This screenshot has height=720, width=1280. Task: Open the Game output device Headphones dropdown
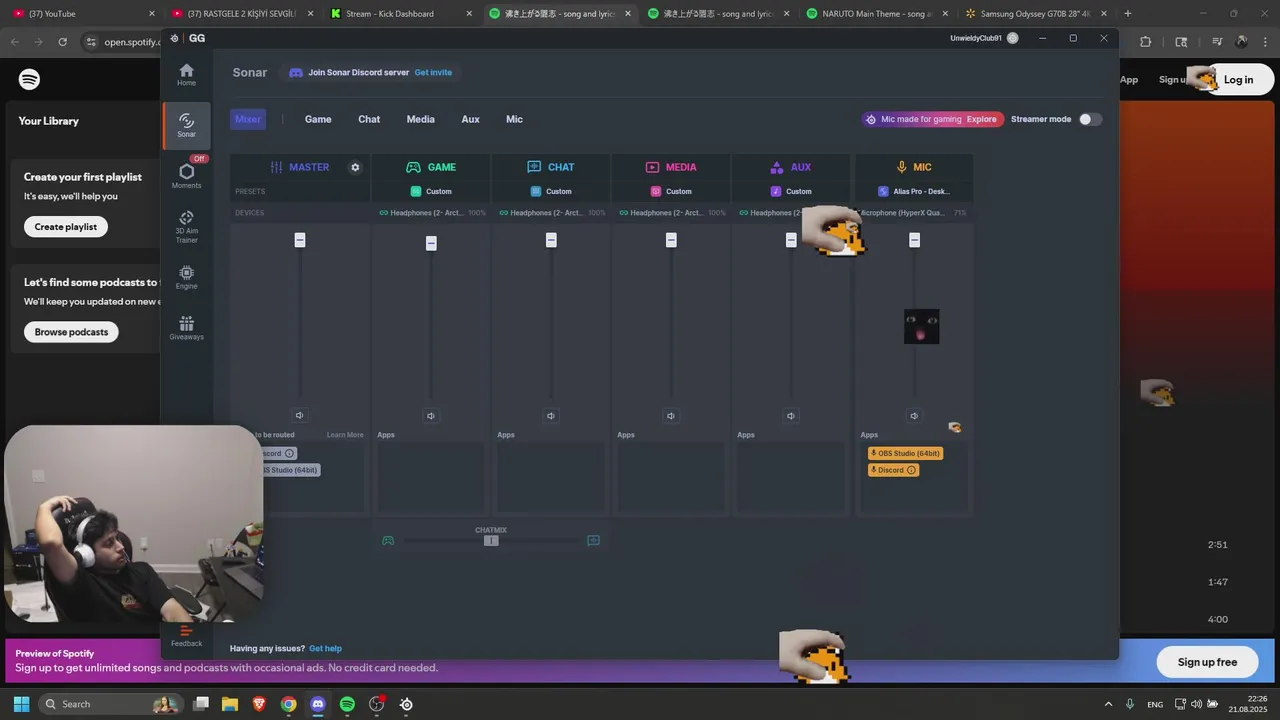click(x=432, y=213)
